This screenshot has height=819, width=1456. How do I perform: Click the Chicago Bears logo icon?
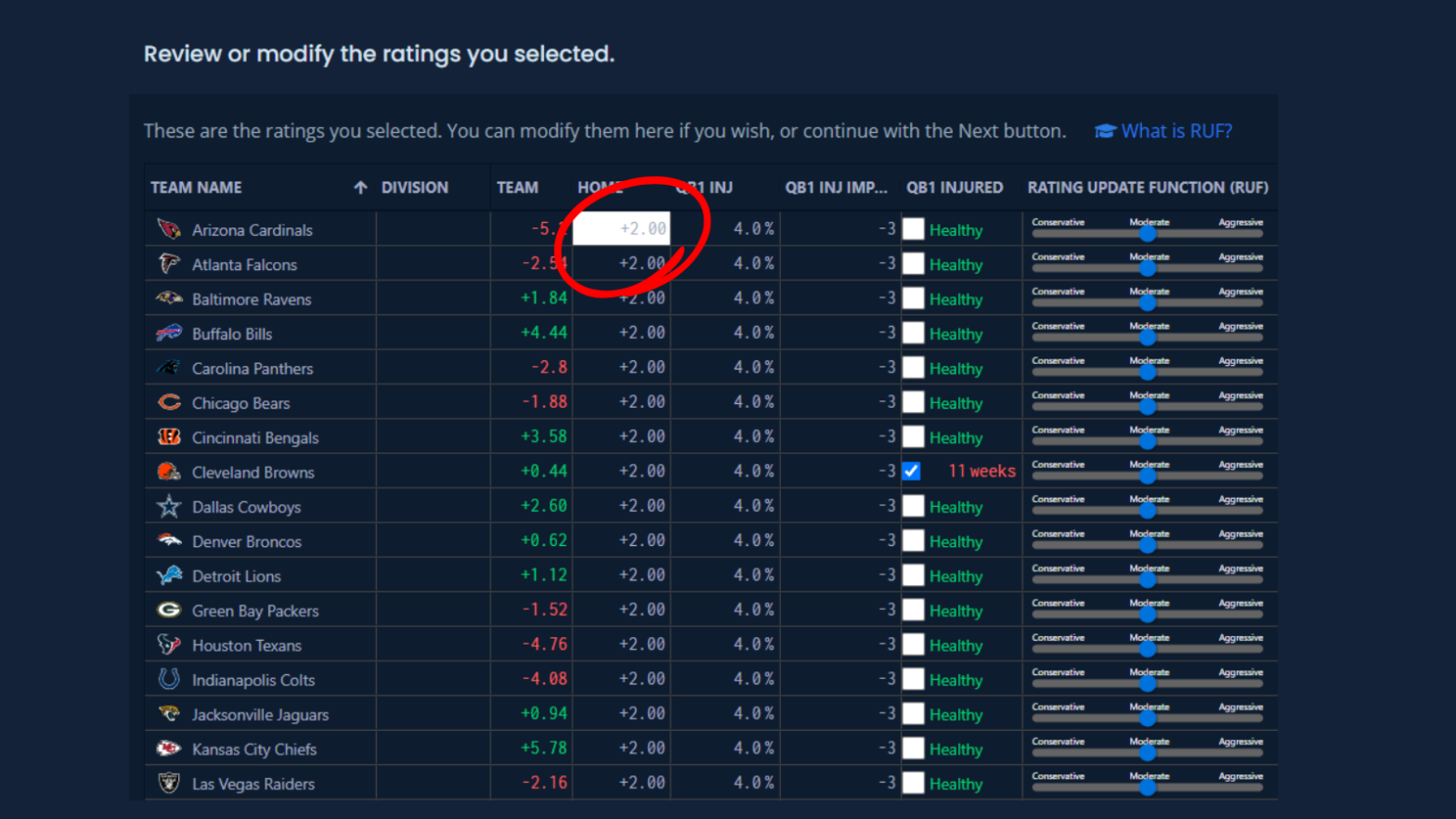[x=169, y=402]
